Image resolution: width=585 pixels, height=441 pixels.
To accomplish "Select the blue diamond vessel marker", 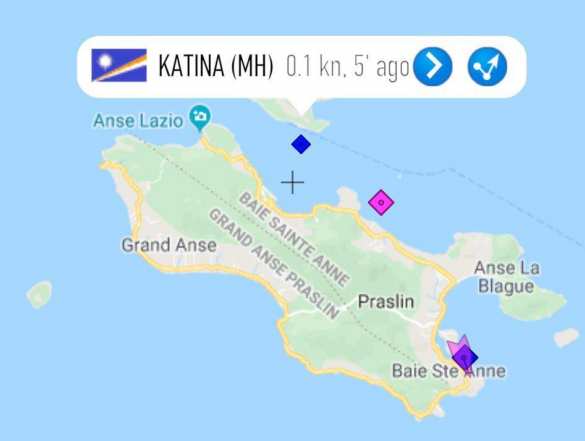I will pos(301,144).
